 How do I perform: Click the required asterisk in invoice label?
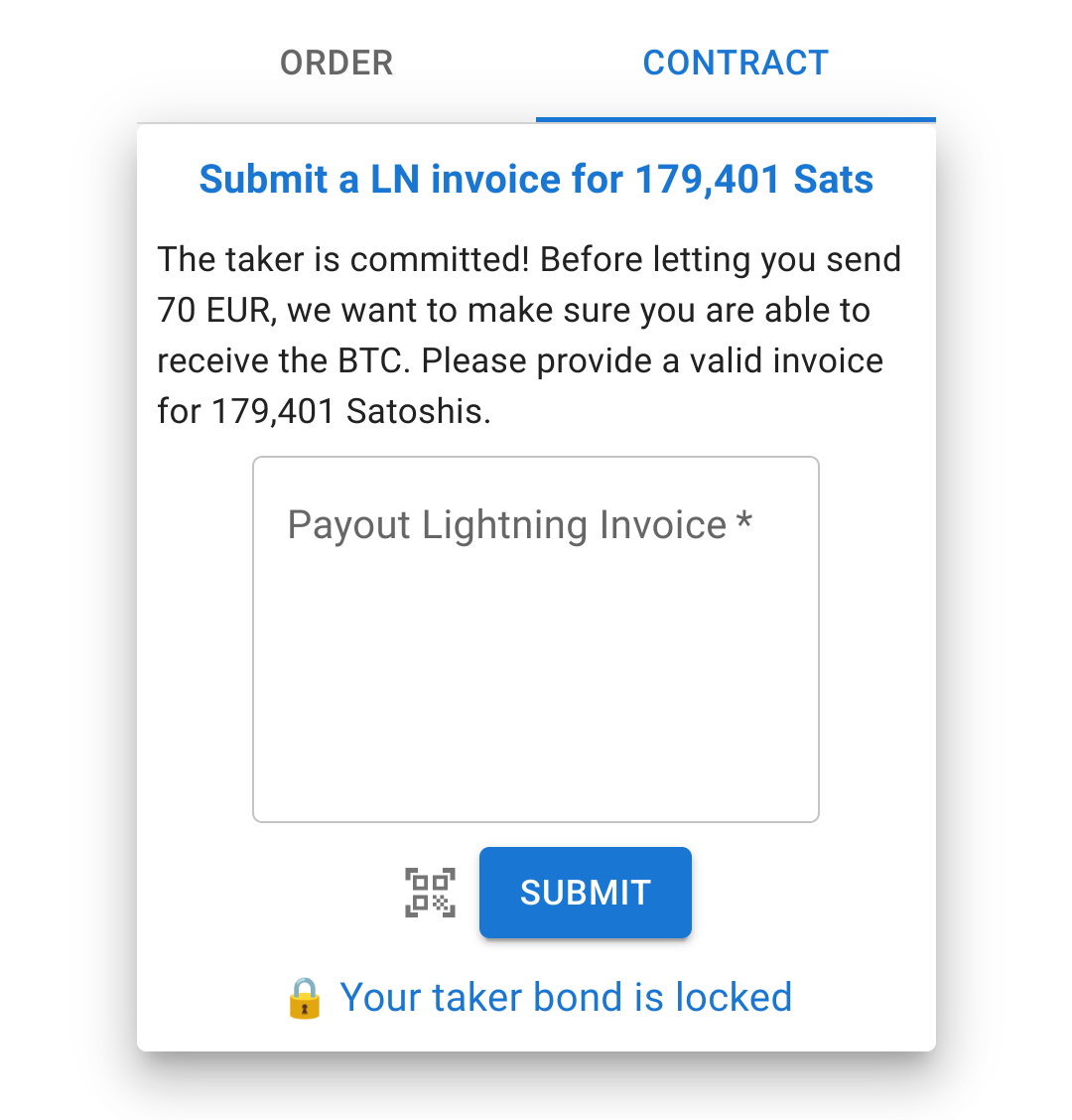744,523
